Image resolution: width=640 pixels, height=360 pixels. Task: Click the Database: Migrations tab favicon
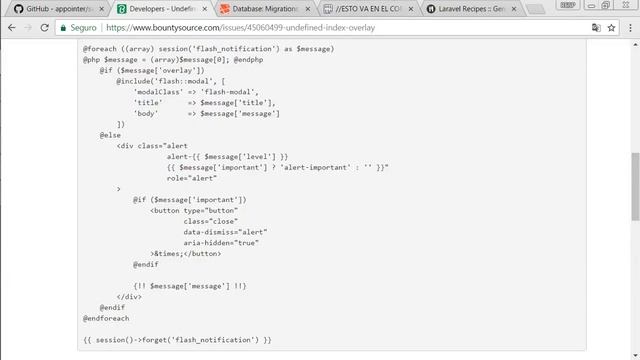pyautogui.click(x=224, y=9)
